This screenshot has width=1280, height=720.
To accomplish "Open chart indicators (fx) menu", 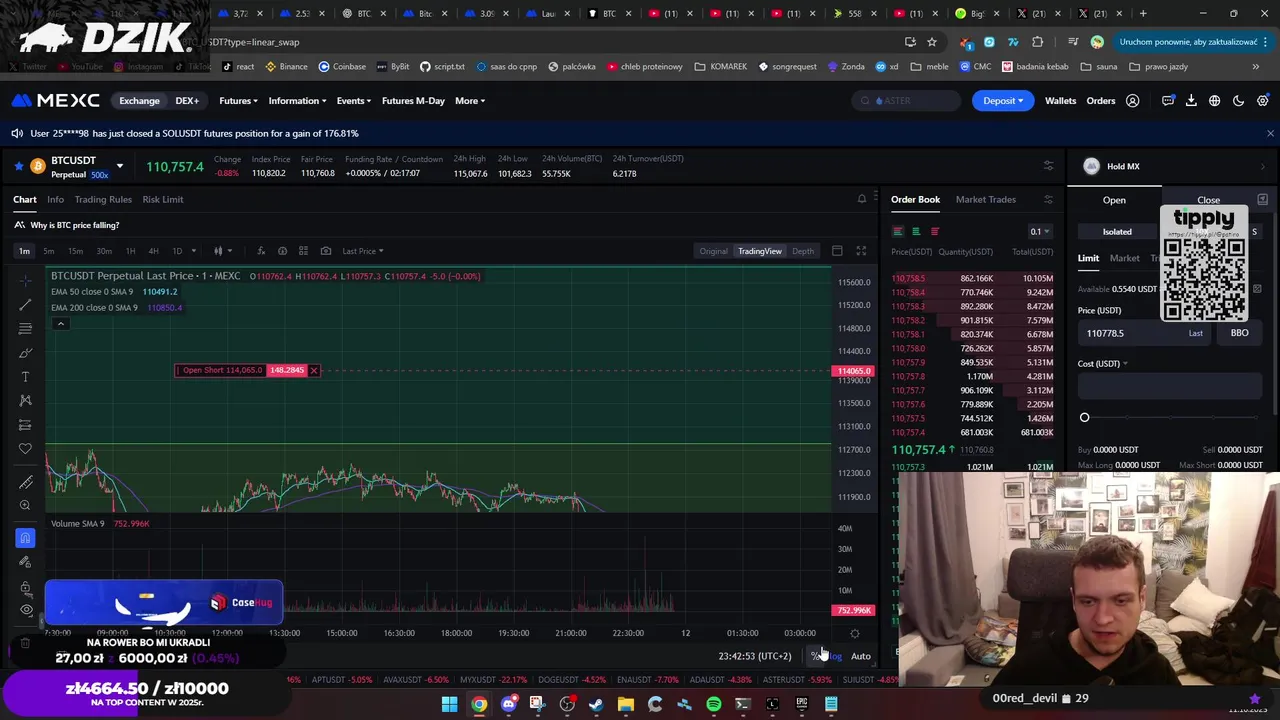I will [261, 251].
